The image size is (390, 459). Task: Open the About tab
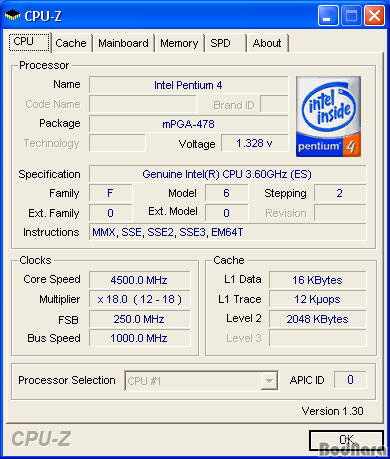(267, 43)
